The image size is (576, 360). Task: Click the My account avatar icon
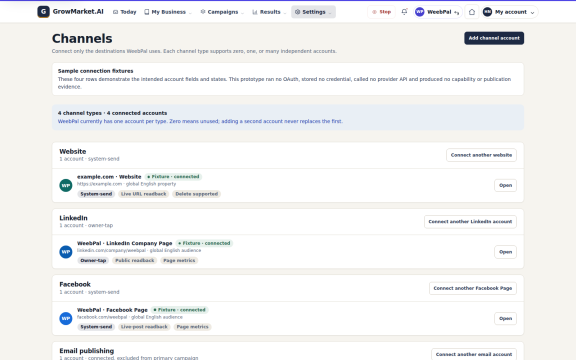487,12
